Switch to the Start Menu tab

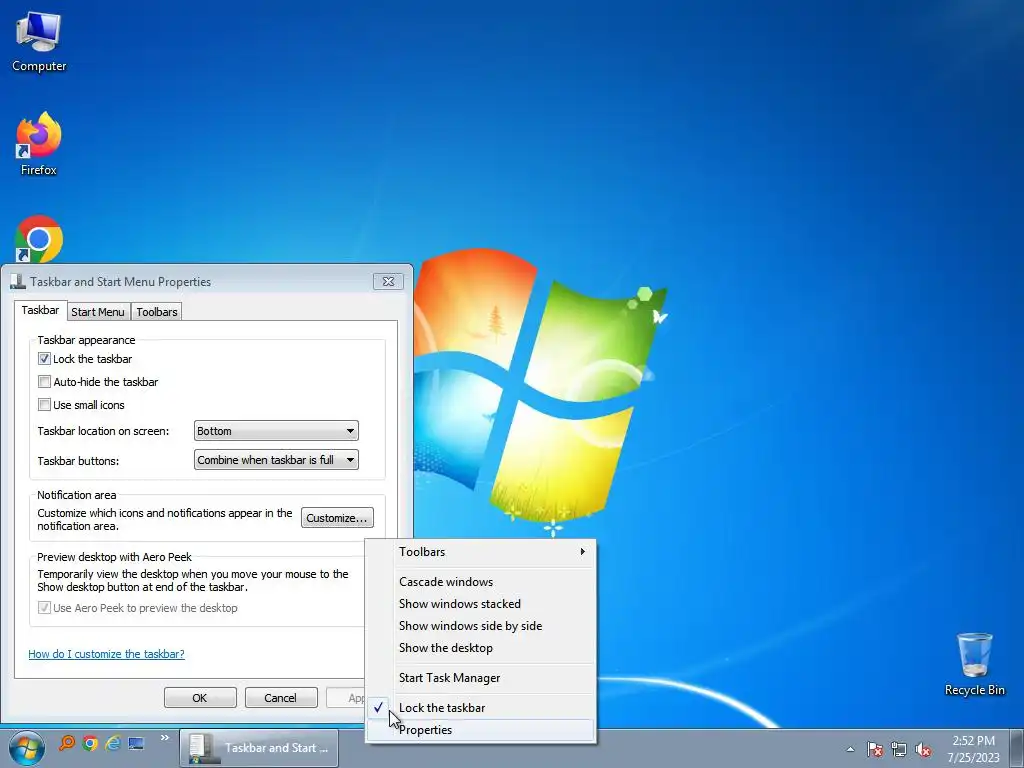click(98, 312)
